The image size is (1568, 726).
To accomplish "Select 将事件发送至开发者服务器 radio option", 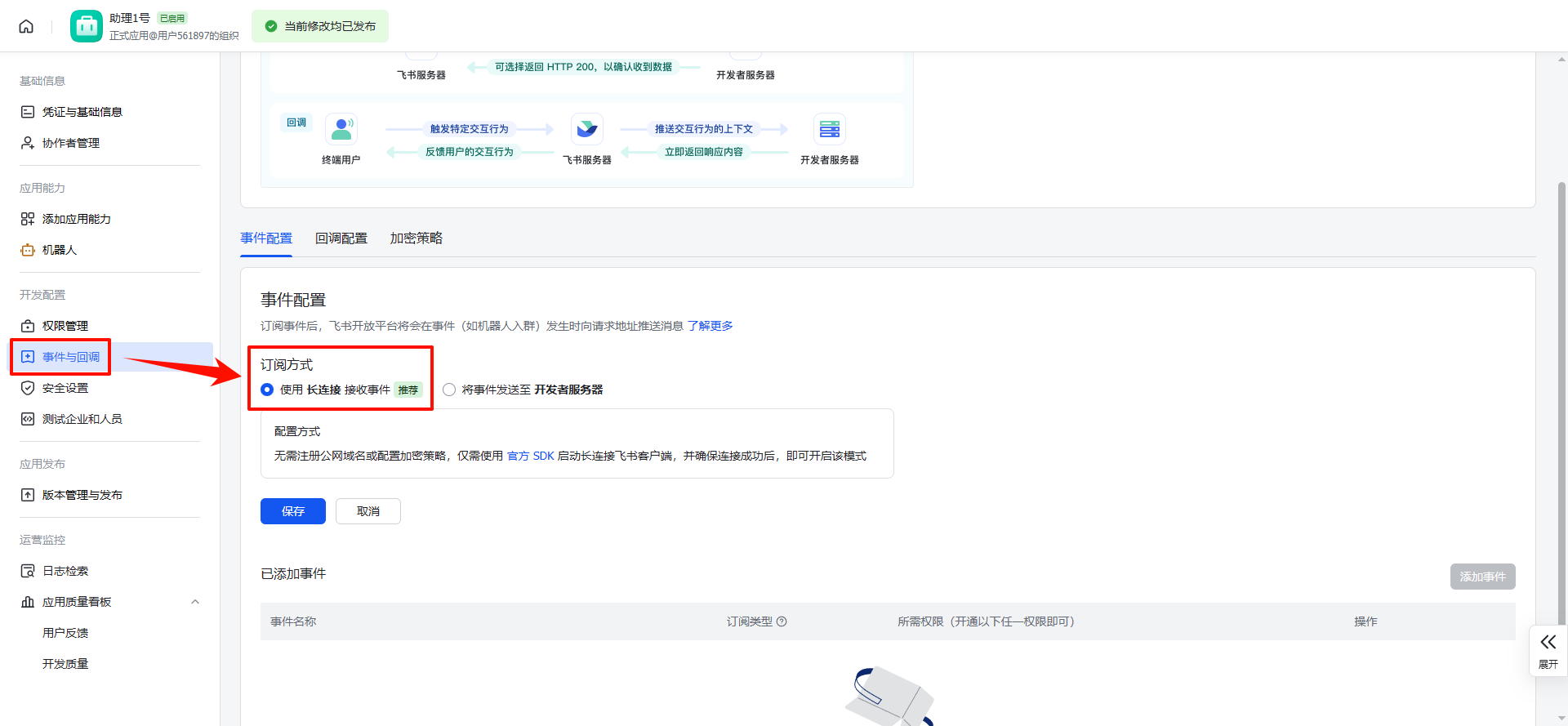I will pyautogui.click(x=449, y=390).
